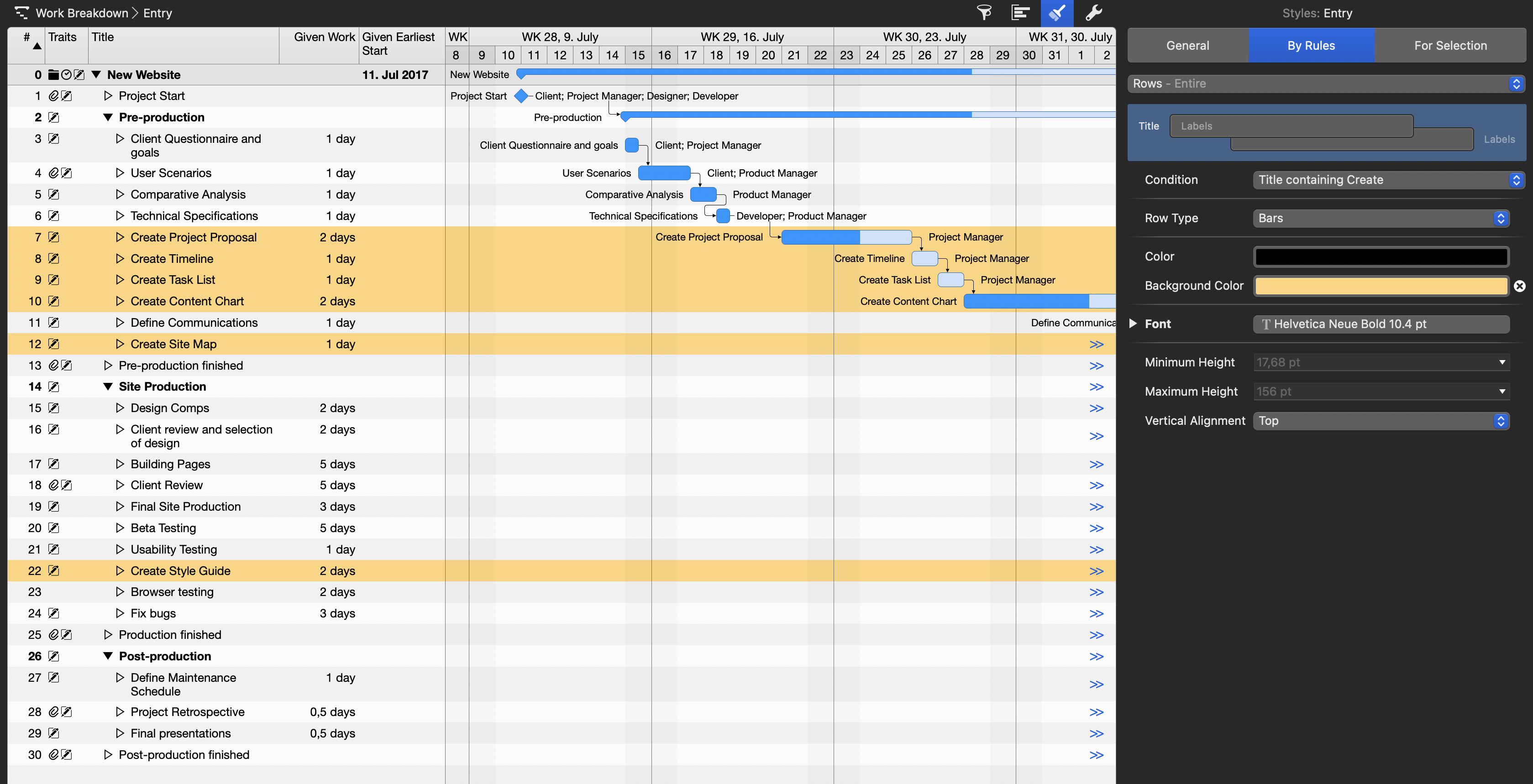Open the Rows - Entire dropdown
The height and width of the screenshot is (784, 1533).
1327,84
